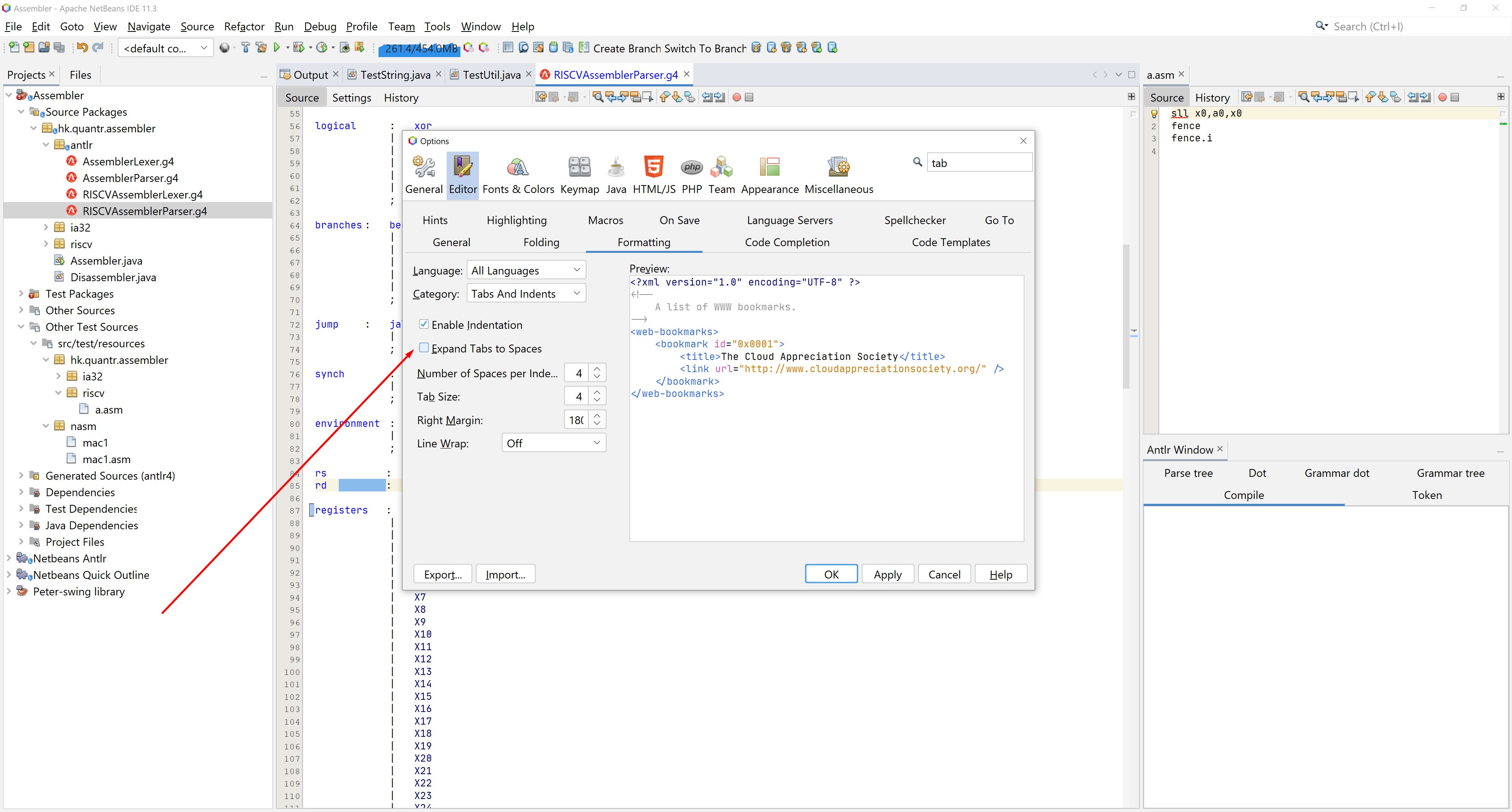Click the Debug Project icon
1512x812 pixels.
299,48
